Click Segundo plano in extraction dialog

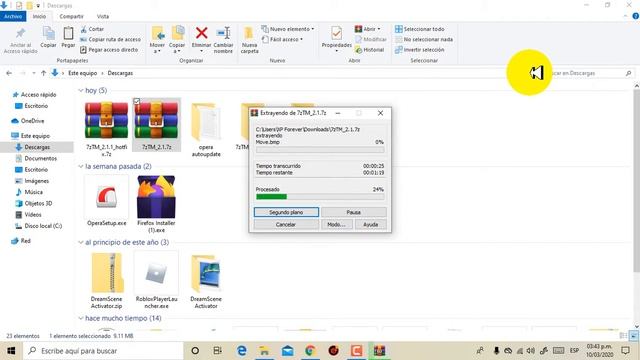(286, 212)
